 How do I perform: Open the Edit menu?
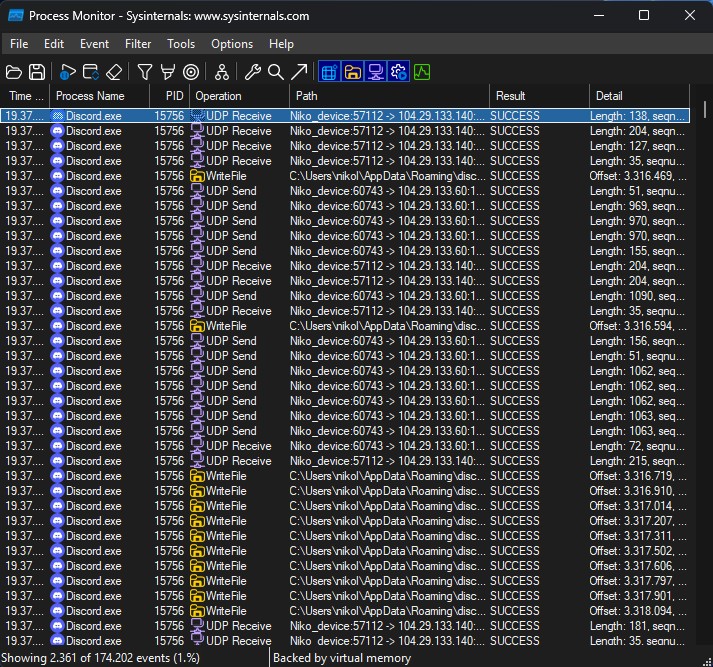coord(54,44)
